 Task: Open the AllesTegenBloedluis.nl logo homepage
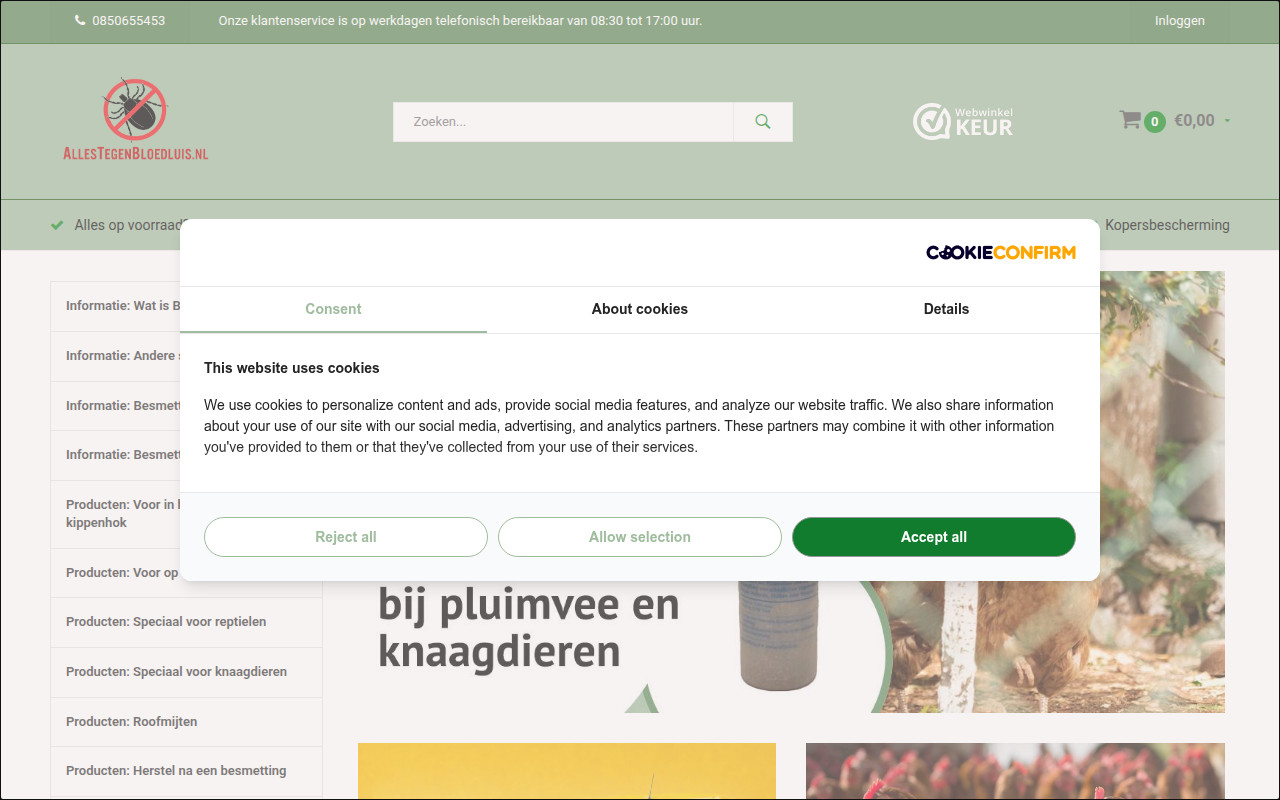tap(135, 120)
